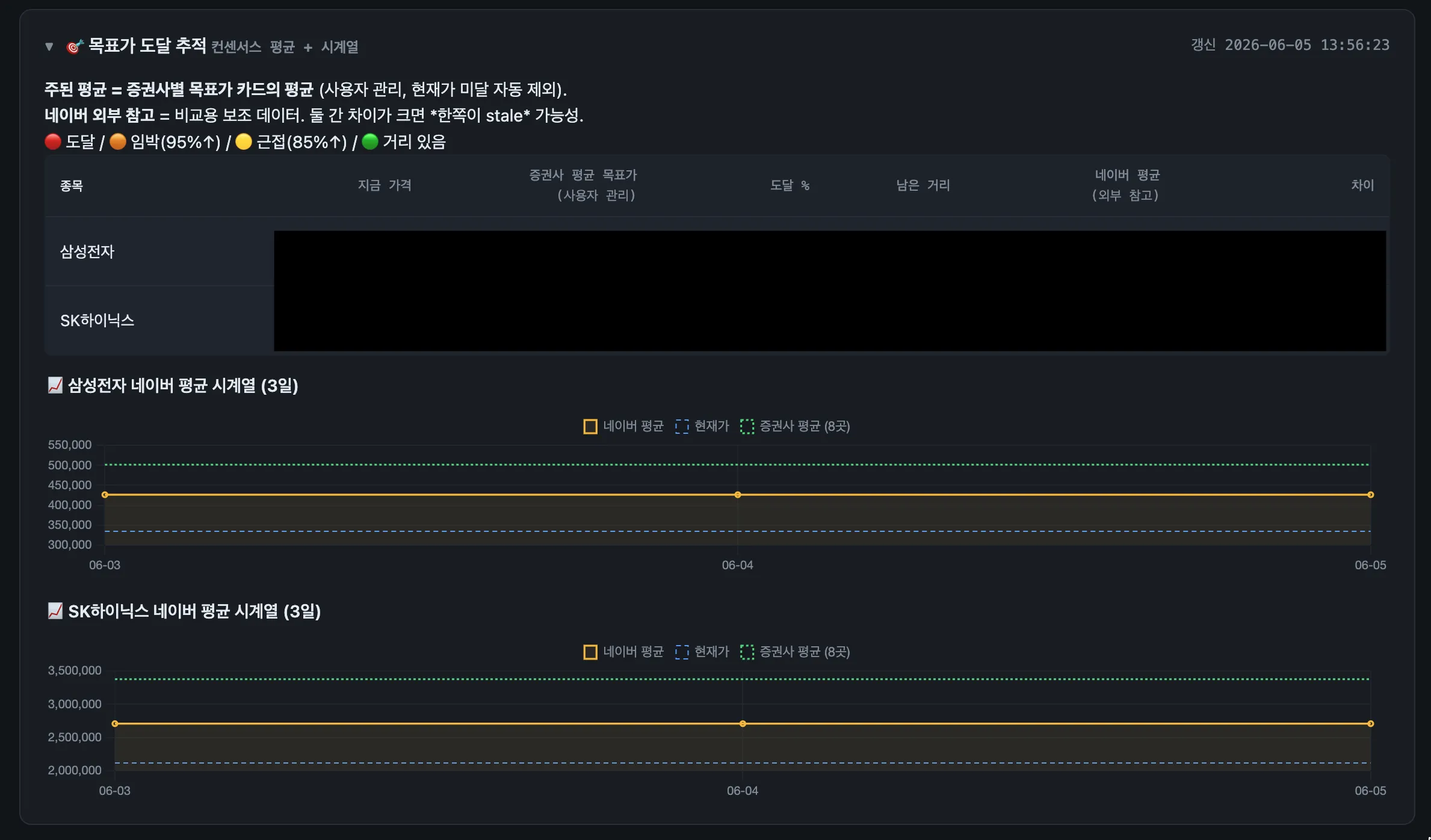
Task: Click the green dotted 증권사 평균 line in 삼성전자 chart
Action: tap(738, 465)
